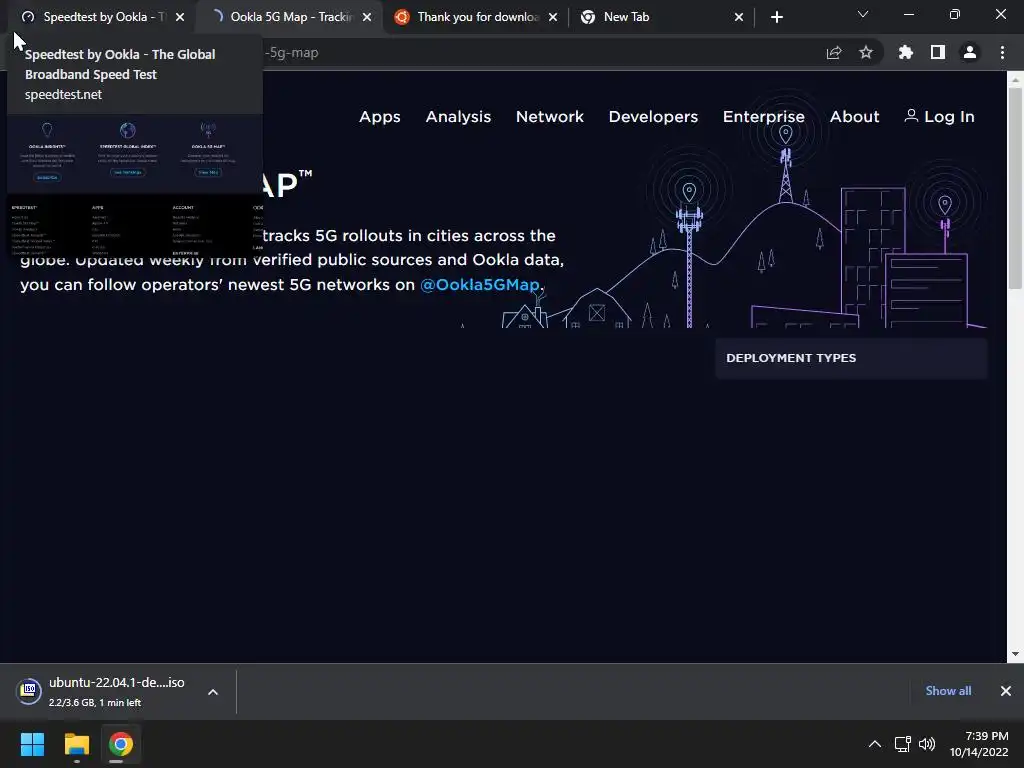The height and width of the screenshot is (768, 1024).
Task: Open a new browser tab with plus button
Action: point(776,17)
